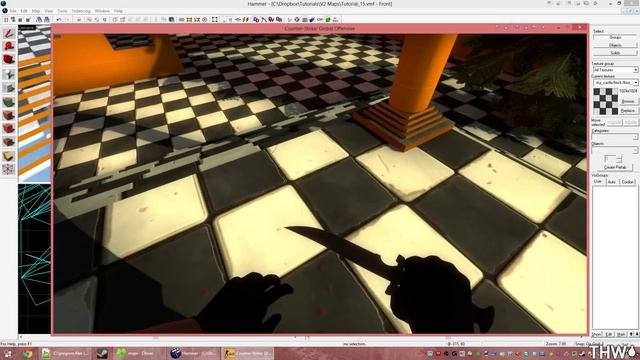
Task: Set select mode to Solids
Action: [615, 52]
